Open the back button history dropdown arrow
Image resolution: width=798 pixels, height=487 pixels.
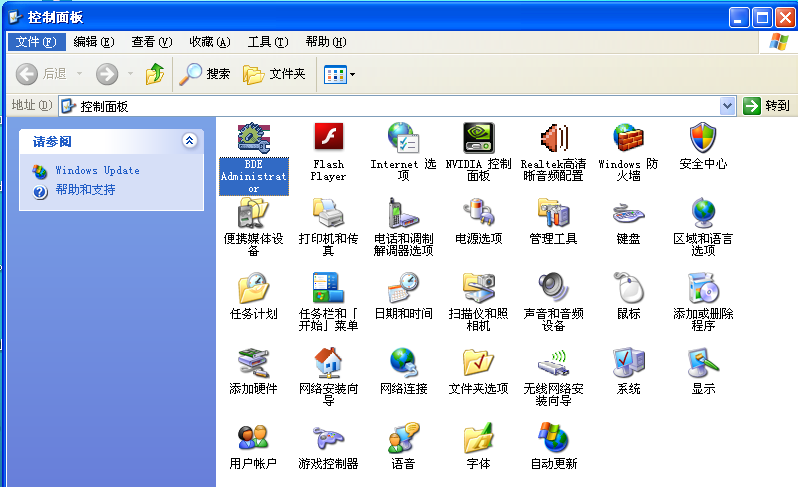click(79, 74)
